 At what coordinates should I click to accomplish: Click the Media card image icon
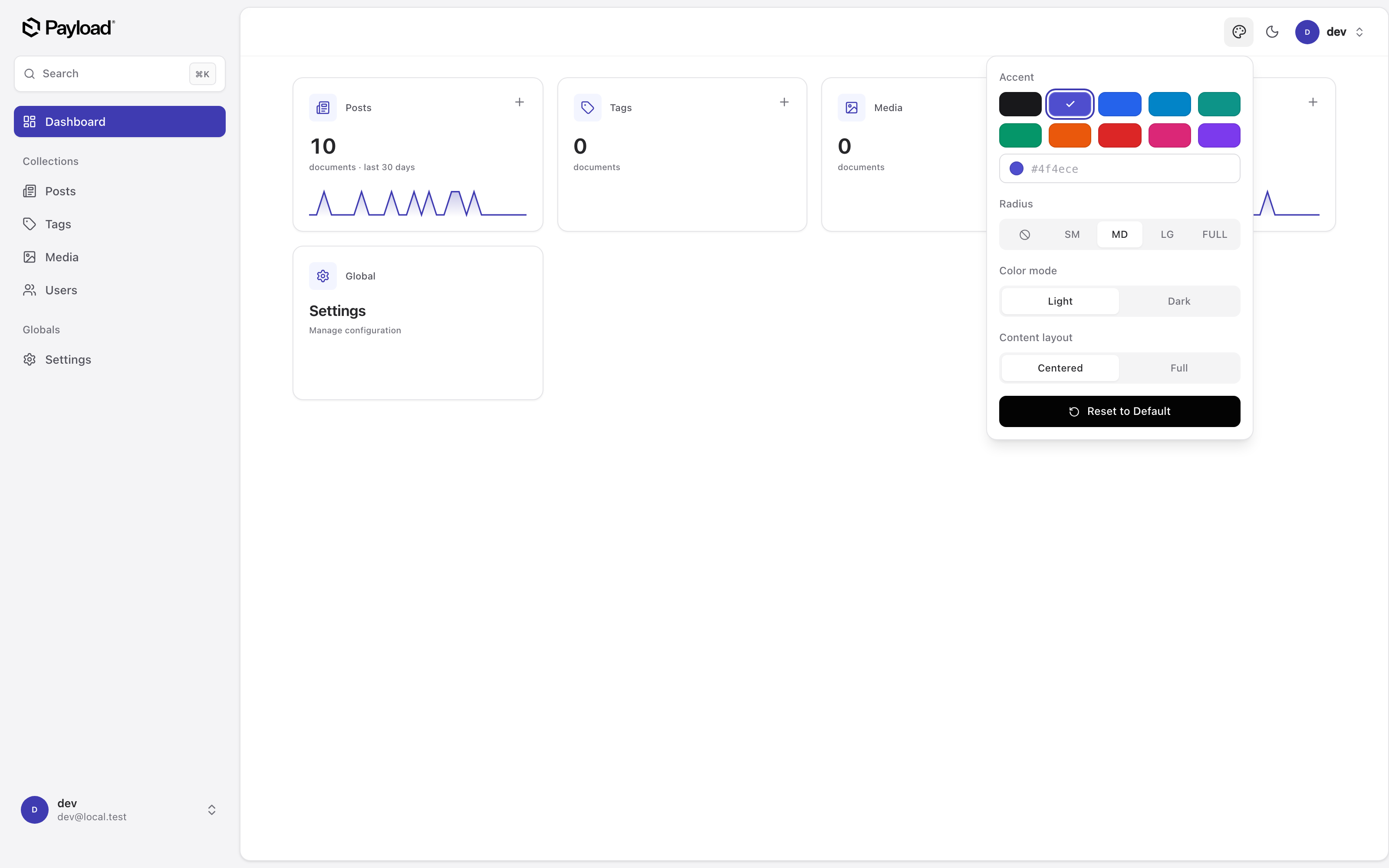pyautogui.click(x=851, y=107)
